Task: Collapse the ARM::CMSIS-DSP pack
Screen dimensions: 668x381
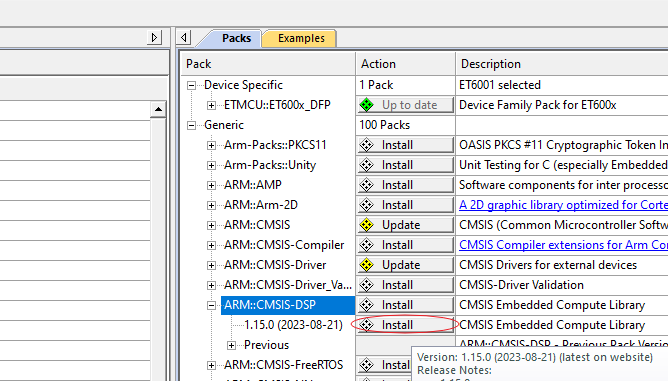Action: (x=211, y=306)
